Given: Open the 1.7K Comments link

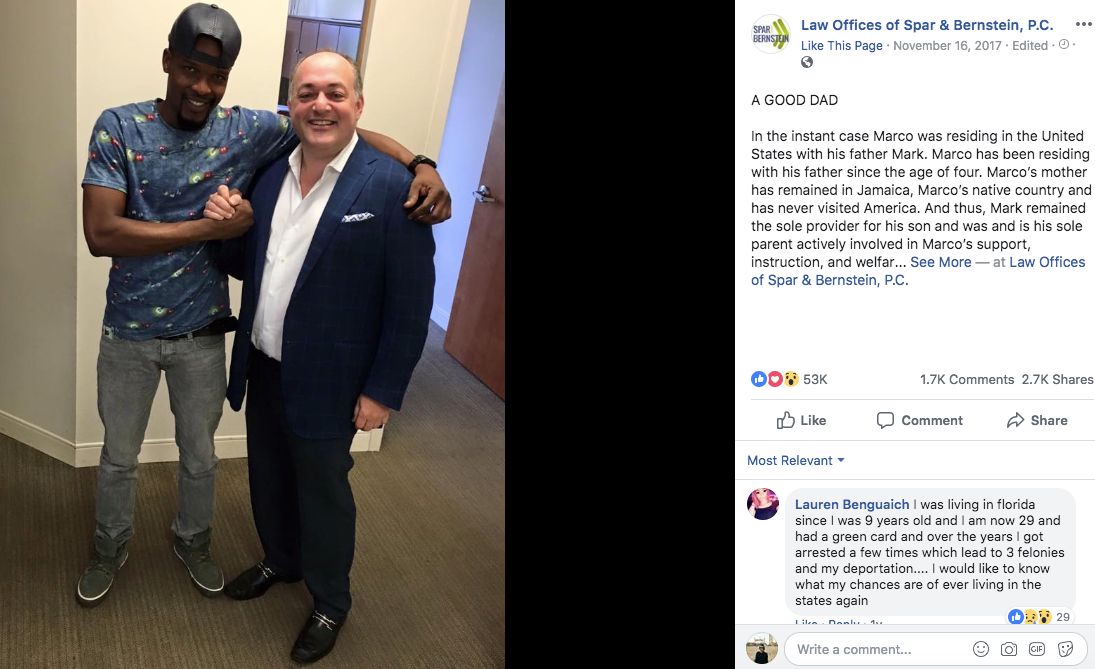Looking at the screenshot, I should 967,379.
